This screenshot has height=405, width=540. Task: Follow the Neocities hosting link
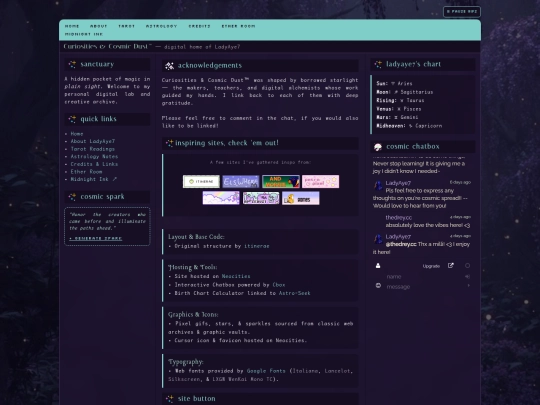click(x=236, y=276)
